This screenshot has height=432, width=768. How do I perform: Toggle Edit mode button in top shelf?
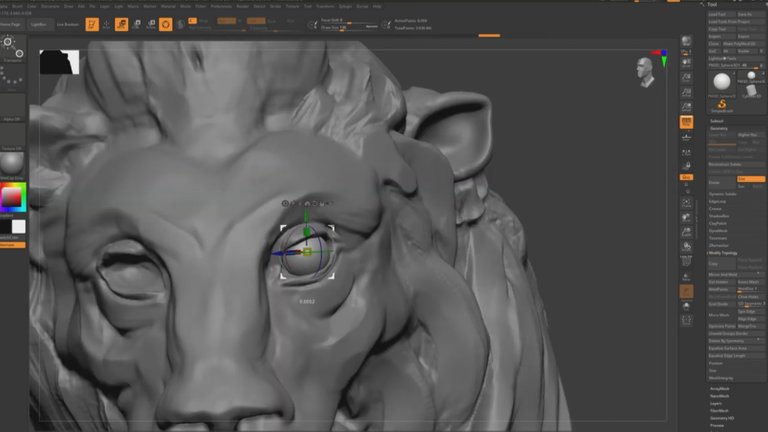tap(92, 24)
